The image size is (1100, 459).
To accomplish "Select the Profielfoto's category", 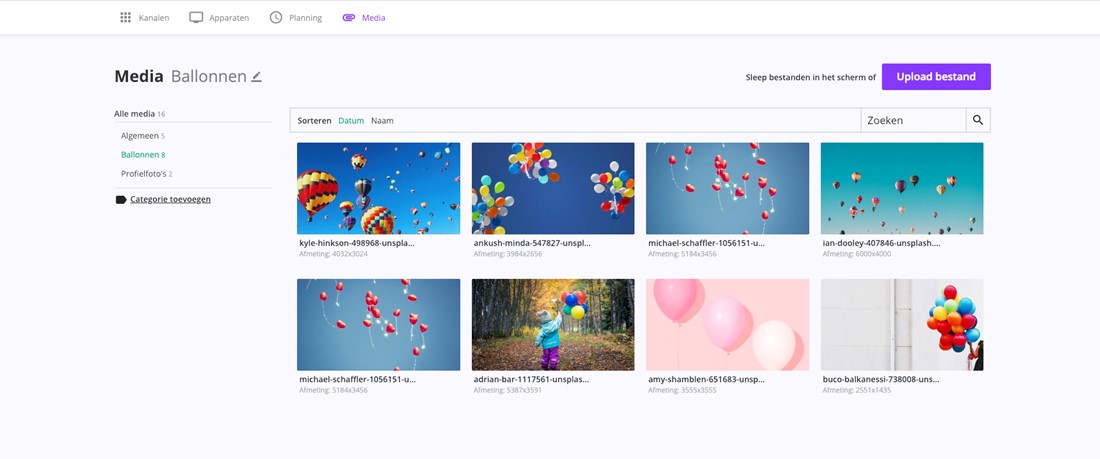I will (x=144, y=174).
